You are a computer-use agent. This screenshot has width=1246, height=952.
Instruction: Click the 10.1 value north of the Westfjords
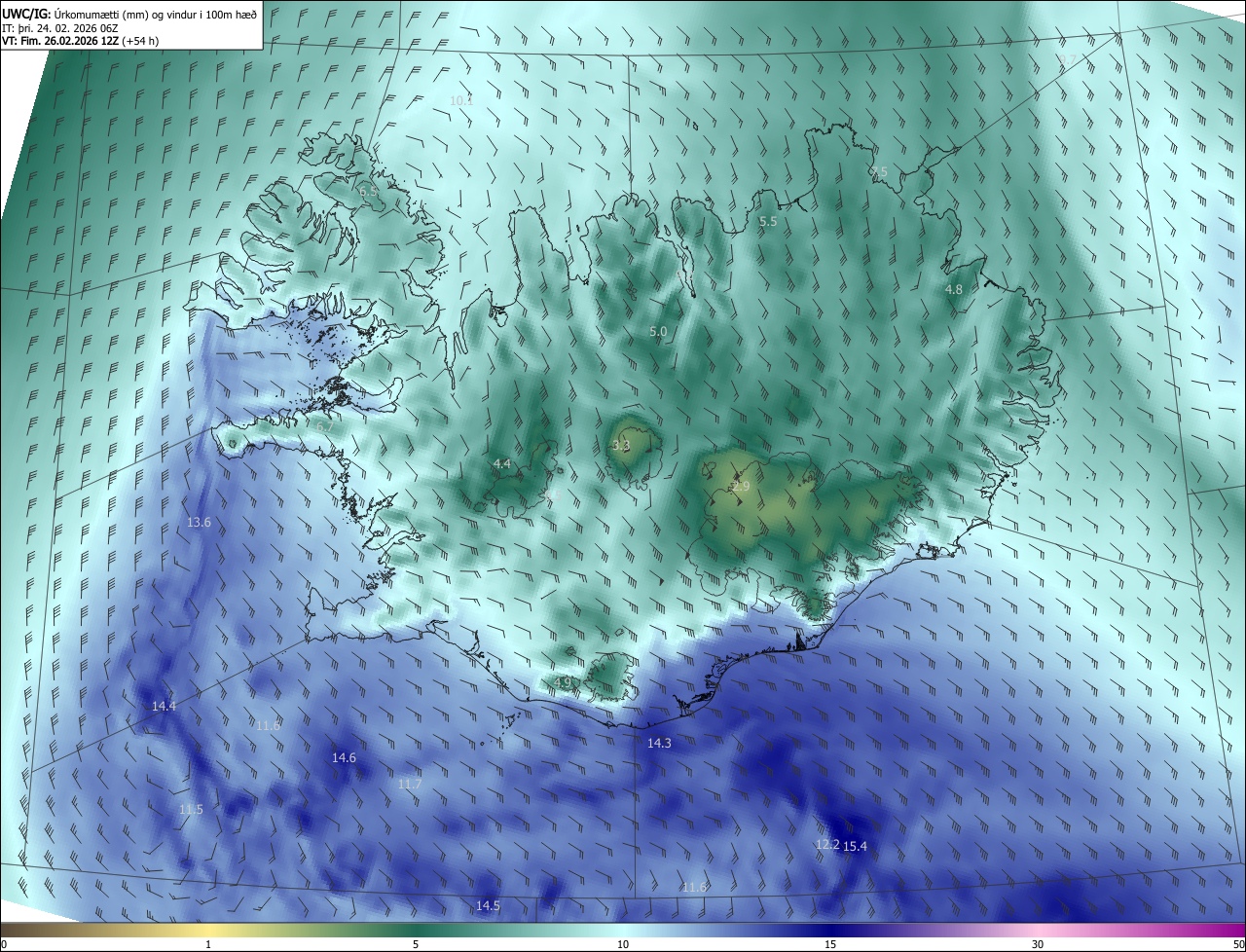point(461,100)
